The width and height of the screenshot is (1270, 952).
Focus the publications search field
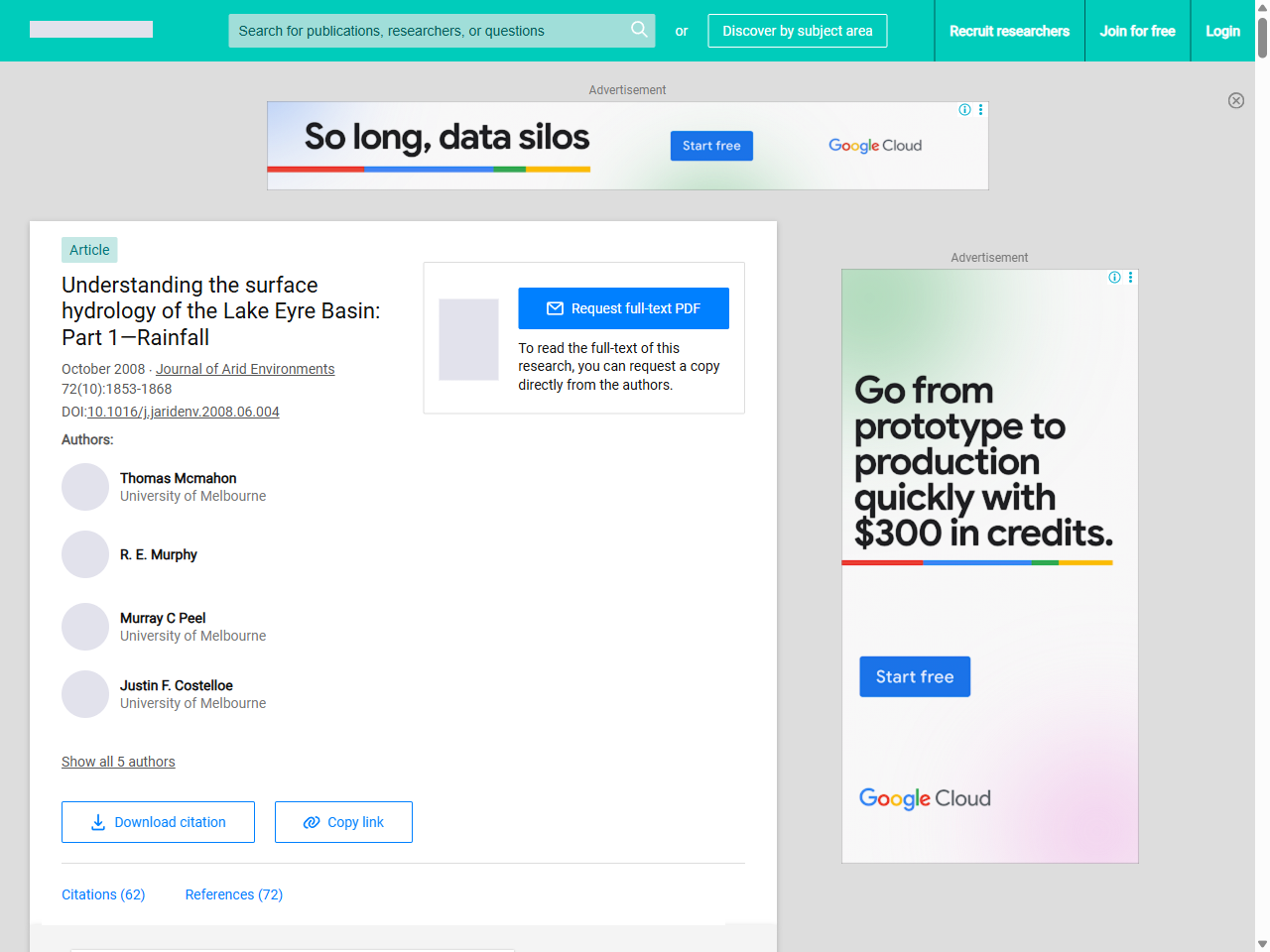tap(427, 31)
